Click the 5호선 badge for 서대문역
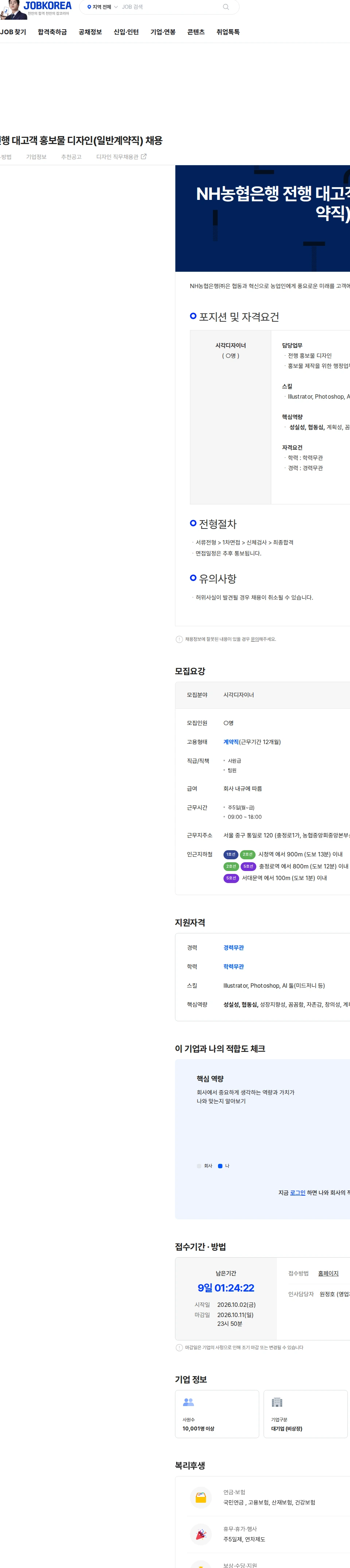350x1568 pixels. [231, 878]
